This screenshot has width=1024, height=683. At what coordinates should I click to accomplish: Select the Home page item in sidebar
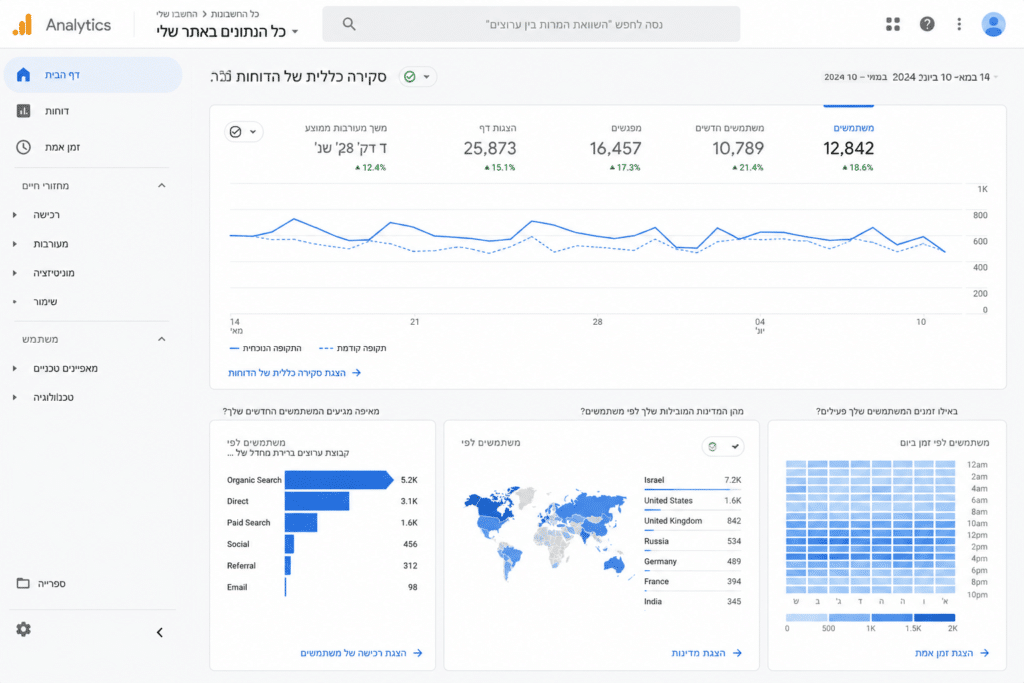[x=93, y=74]
